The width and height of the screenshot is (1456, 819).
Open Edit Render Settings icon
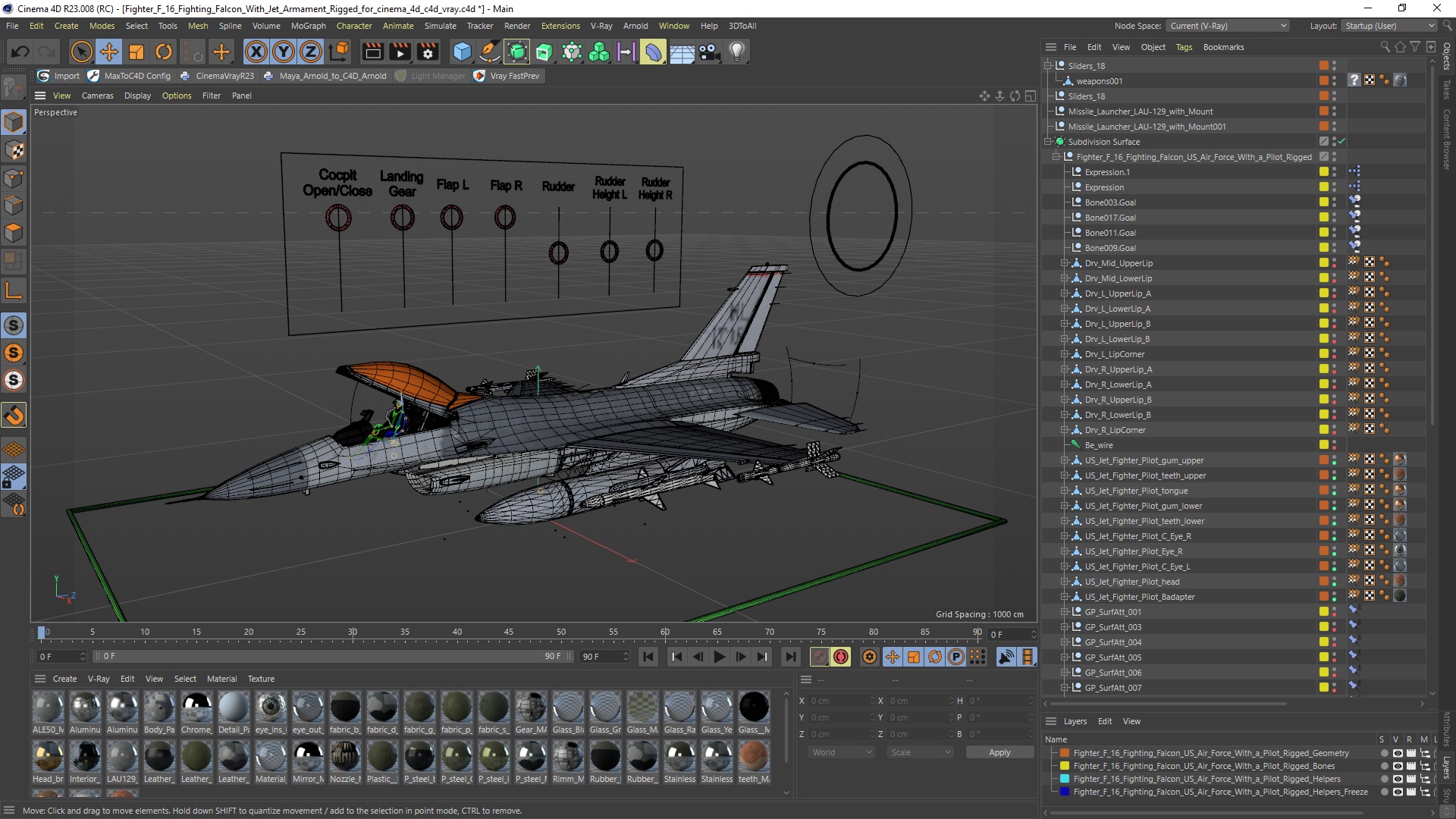428,52
